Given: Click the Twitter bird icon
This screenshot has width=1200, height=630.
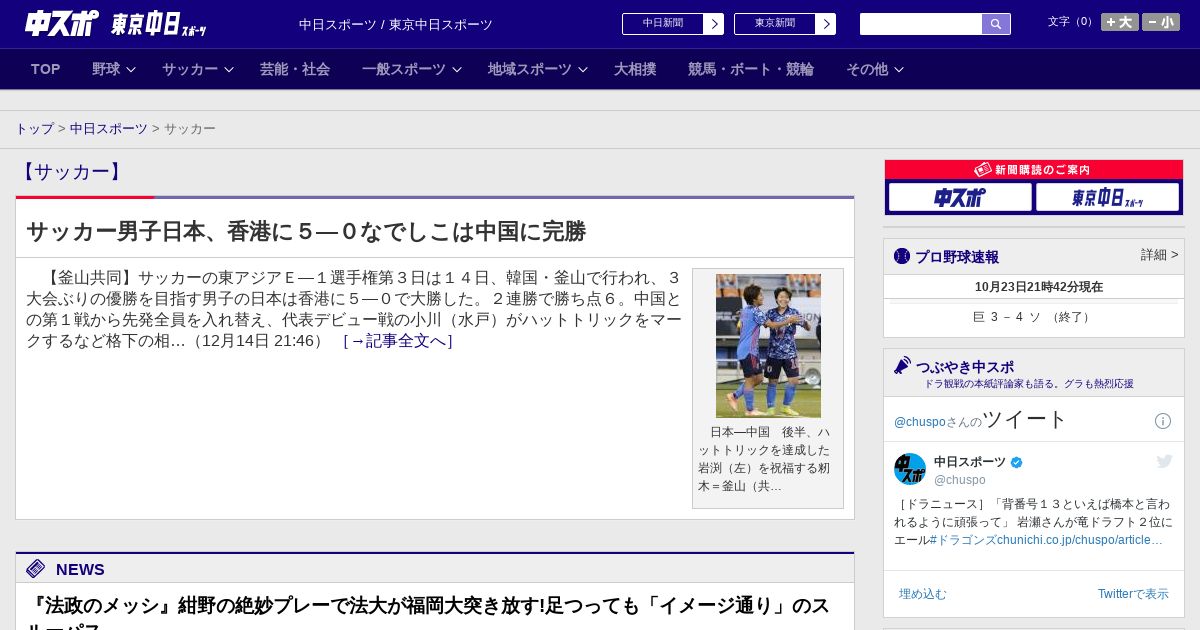Looking at the screenshot, I should pyautogui.click(x=1164, y=461).
